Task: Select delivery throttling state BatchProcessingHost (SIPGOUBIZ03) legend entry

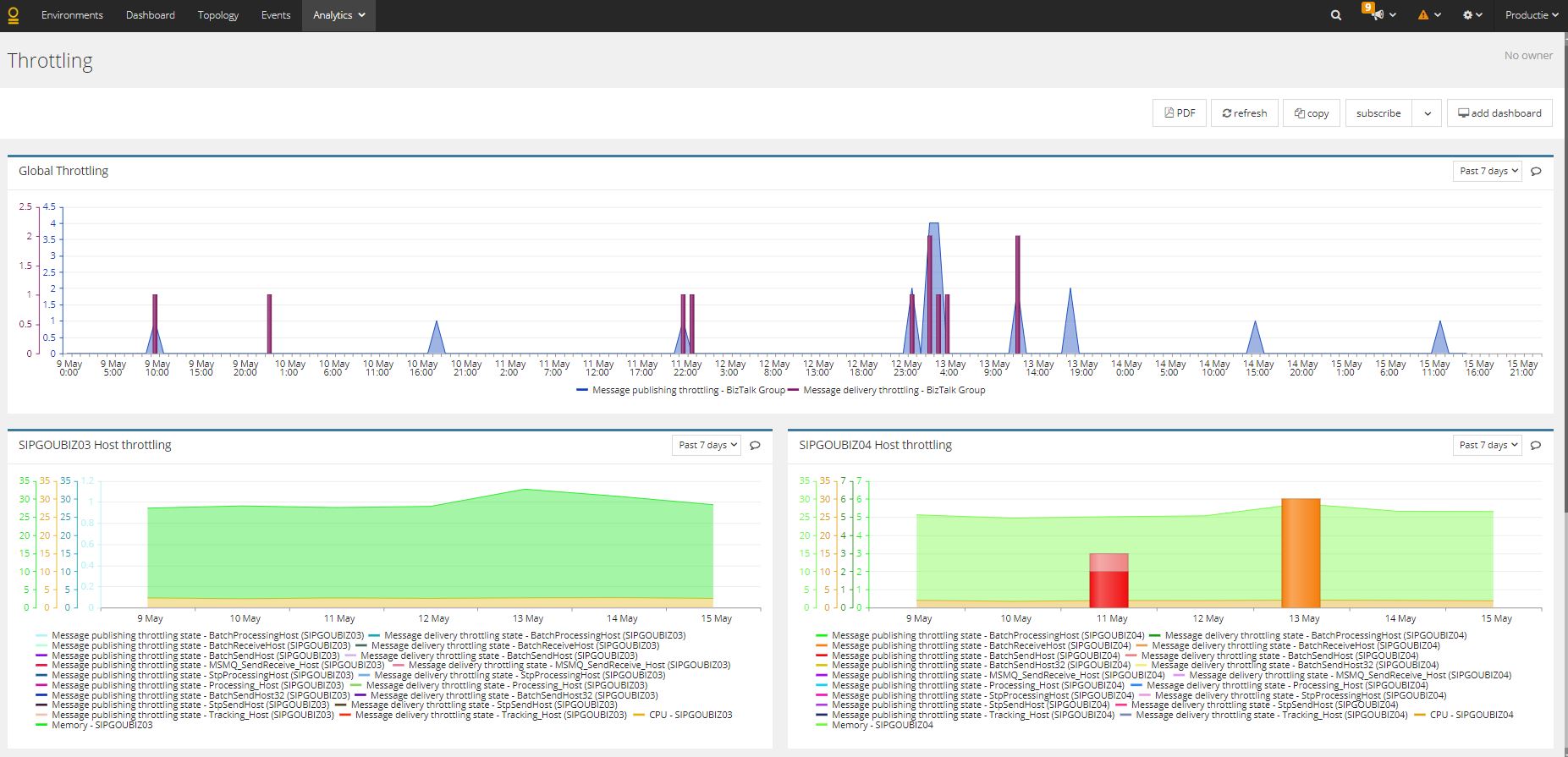Action: coord(526,635)
